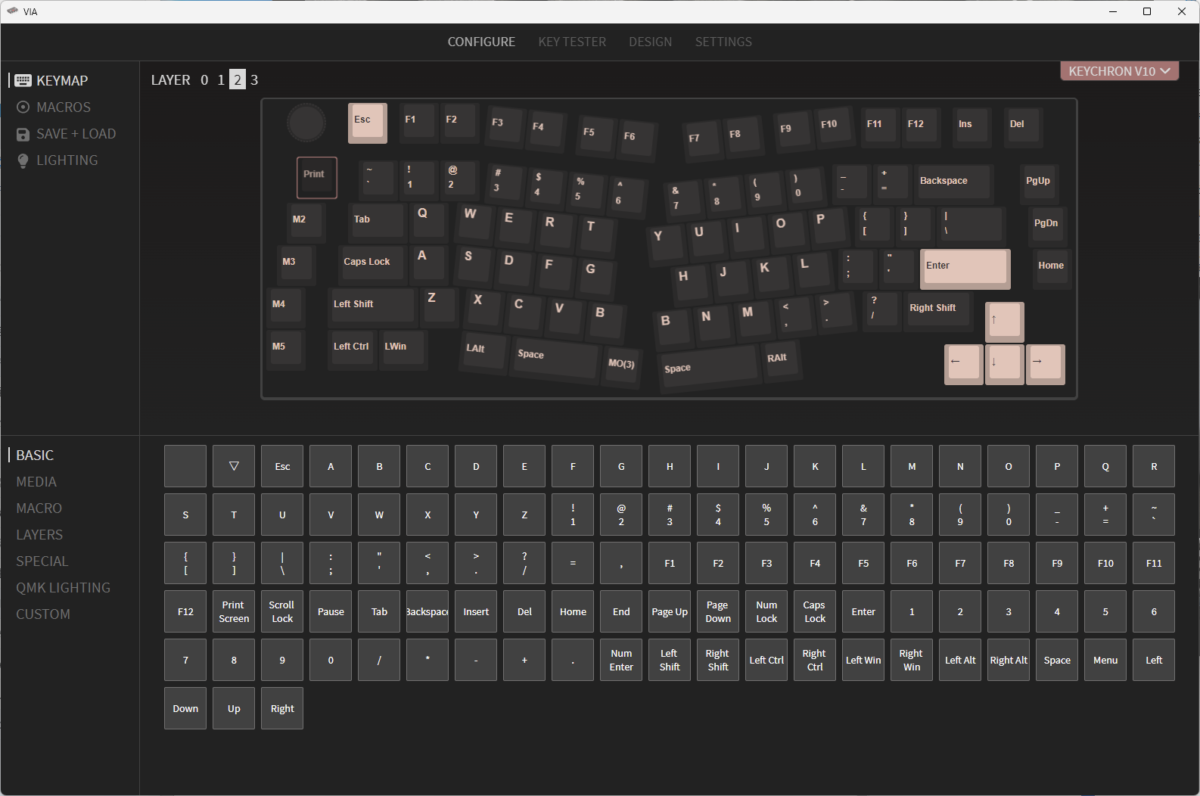Assign the Pause keycode

pos(331,611)
